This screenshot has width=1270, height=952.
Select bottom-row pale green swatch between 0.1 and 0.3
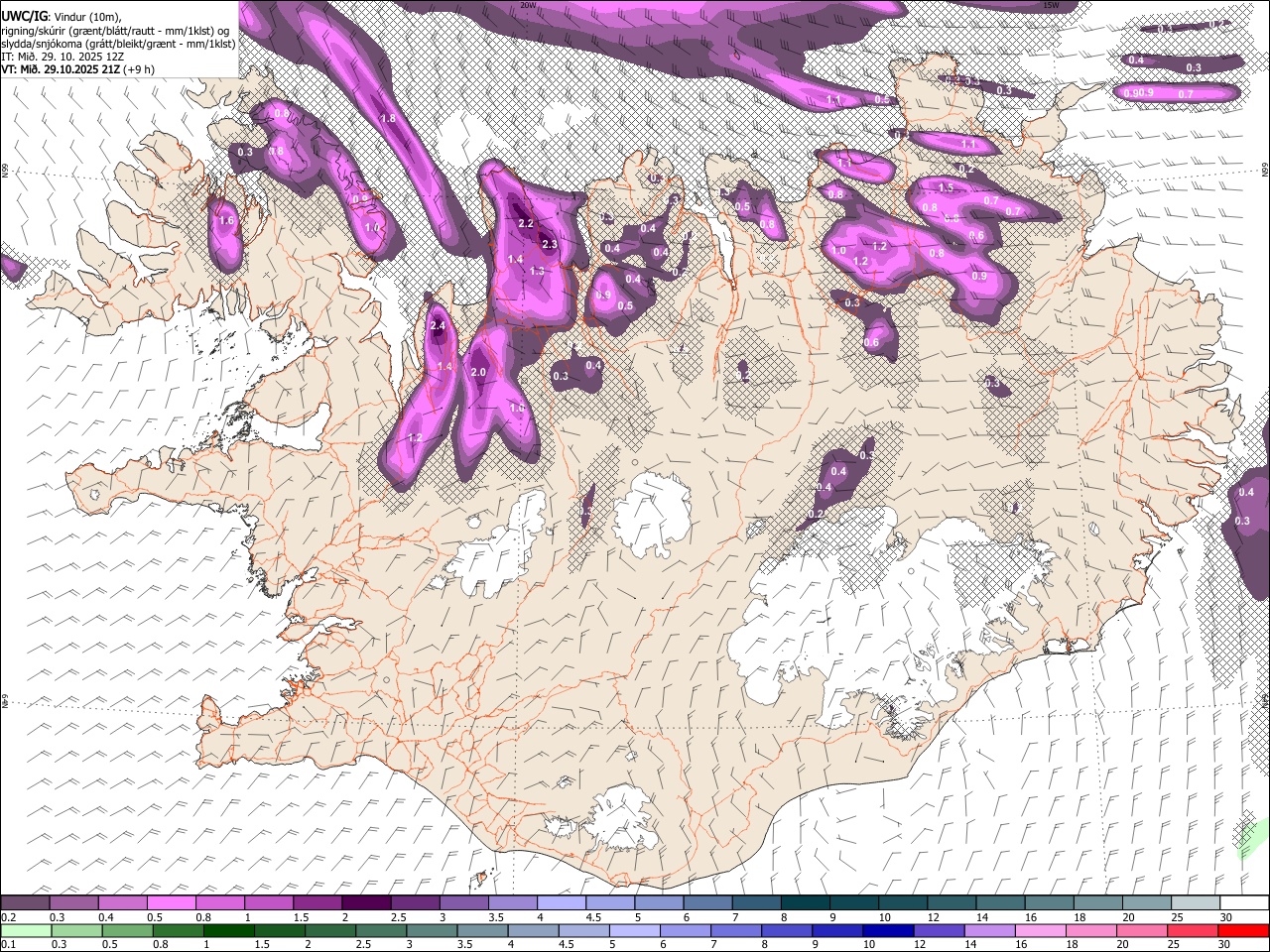pos(25,930)
